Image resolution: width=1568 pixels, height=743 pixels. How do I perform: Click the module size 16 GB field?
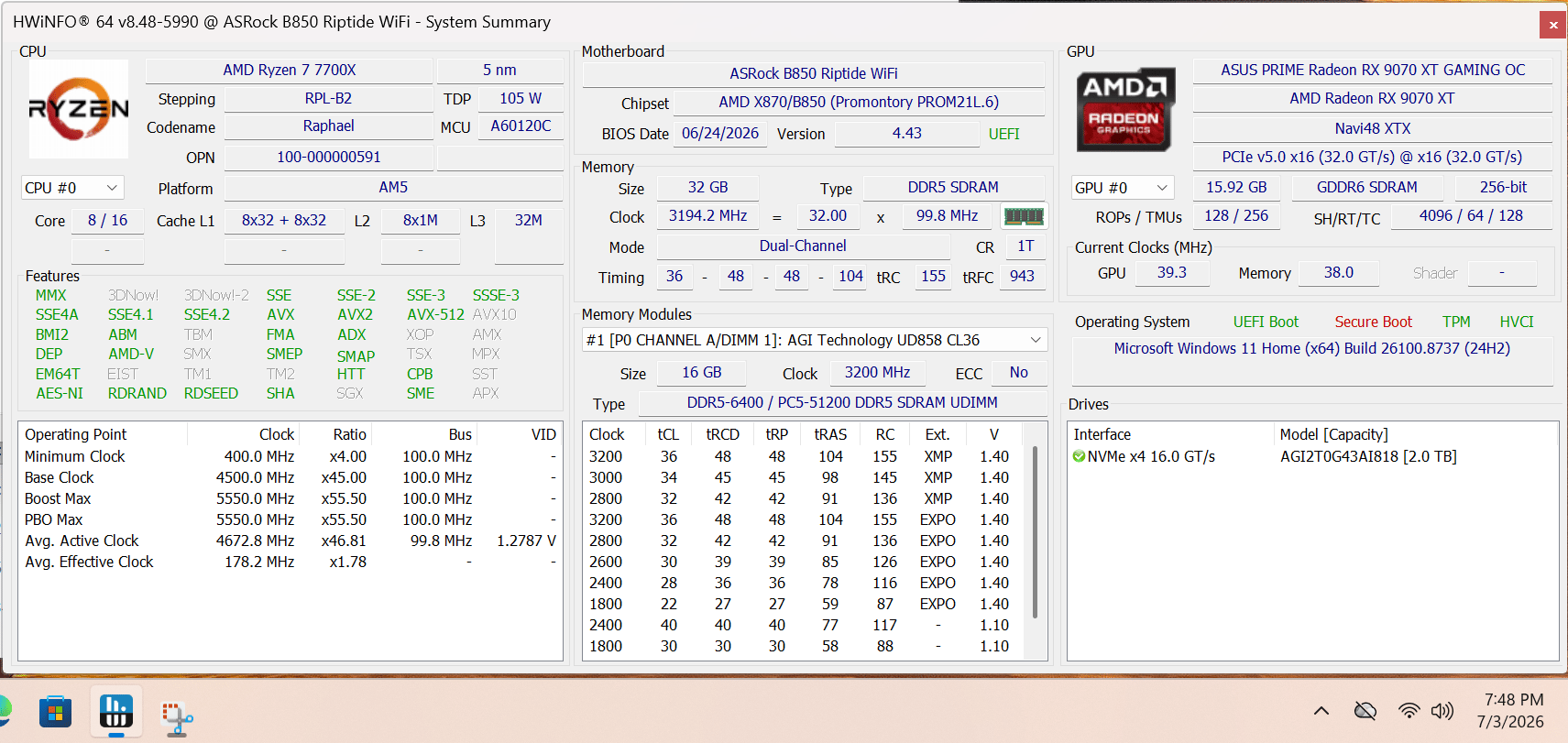701,373
